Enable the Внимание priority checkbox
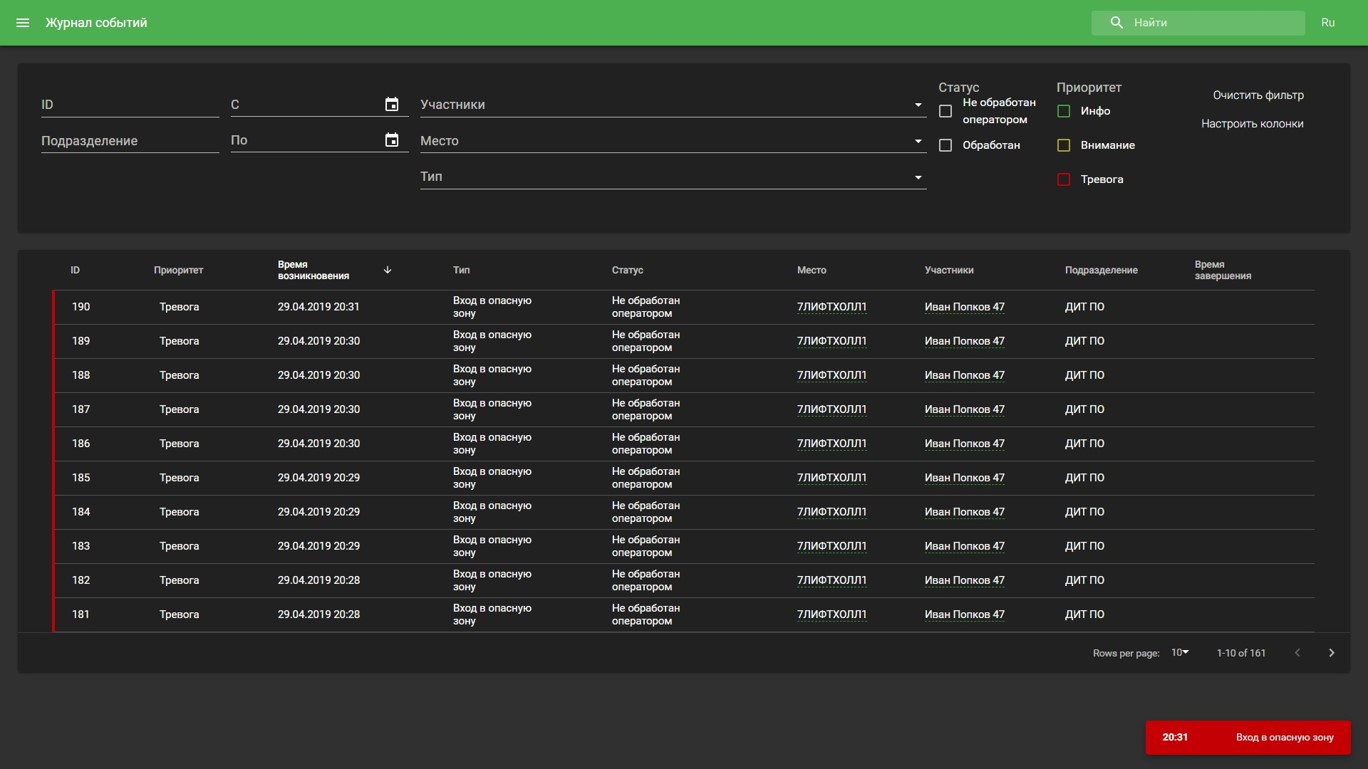Viewport: 1368px width, 769px height. (x=1063, y=145)
